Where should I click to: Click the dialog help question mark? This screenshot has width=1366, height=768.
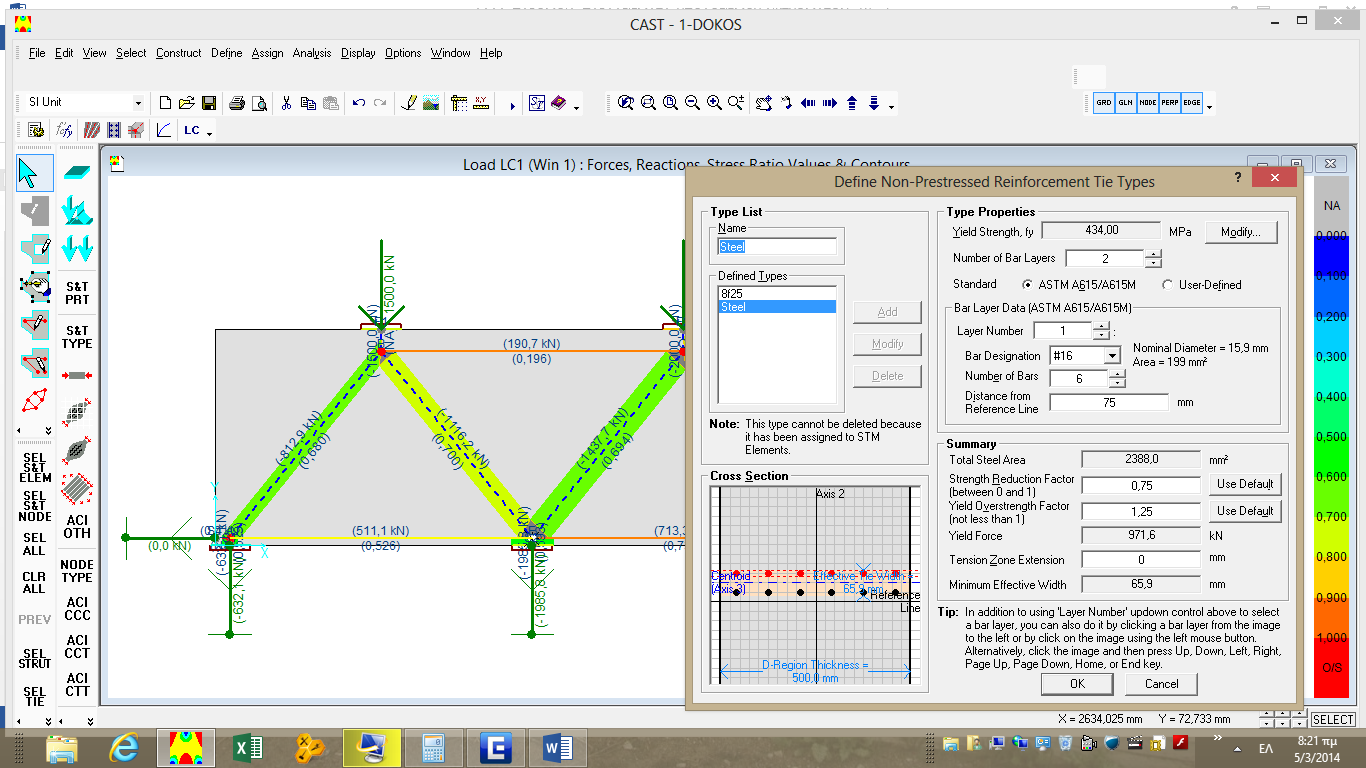1237,177
